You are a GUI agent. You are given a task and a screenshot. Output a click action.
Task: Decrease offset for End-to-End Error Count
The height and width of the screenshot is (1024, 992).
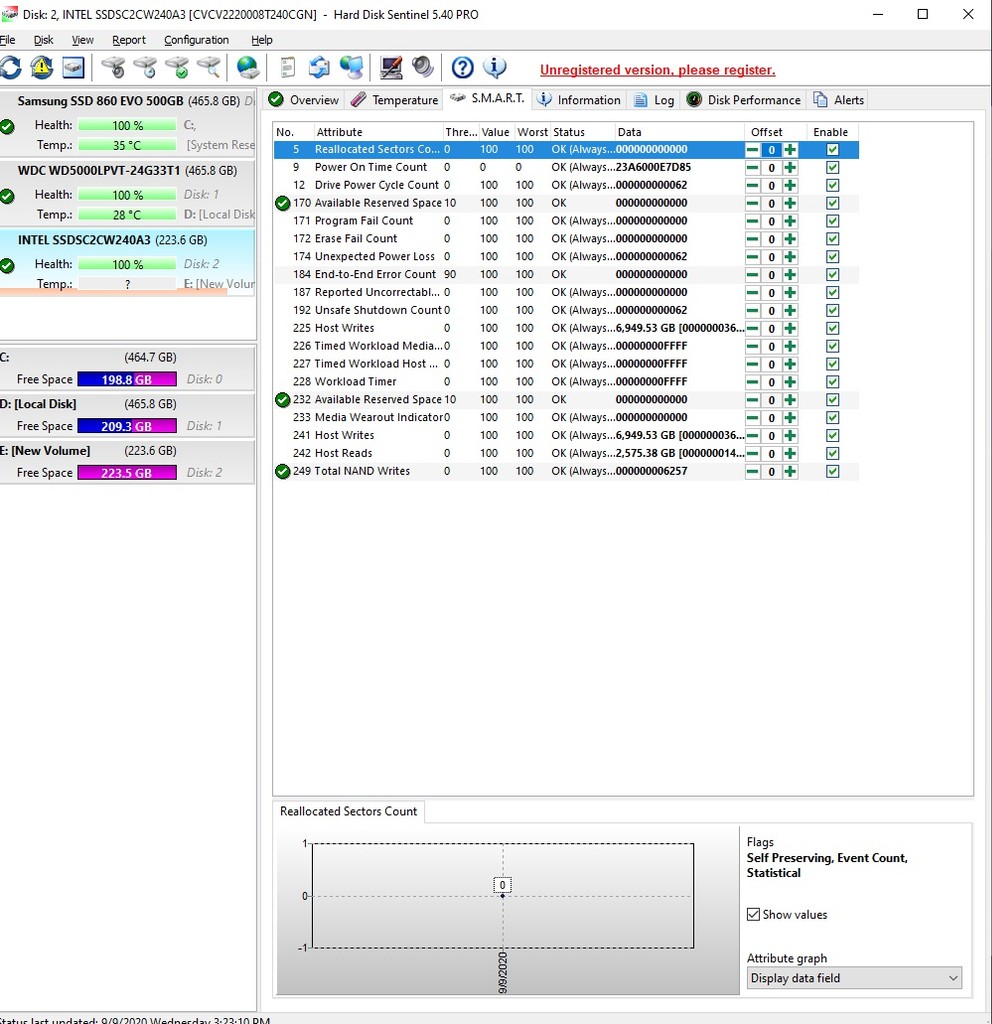point(752,275)
